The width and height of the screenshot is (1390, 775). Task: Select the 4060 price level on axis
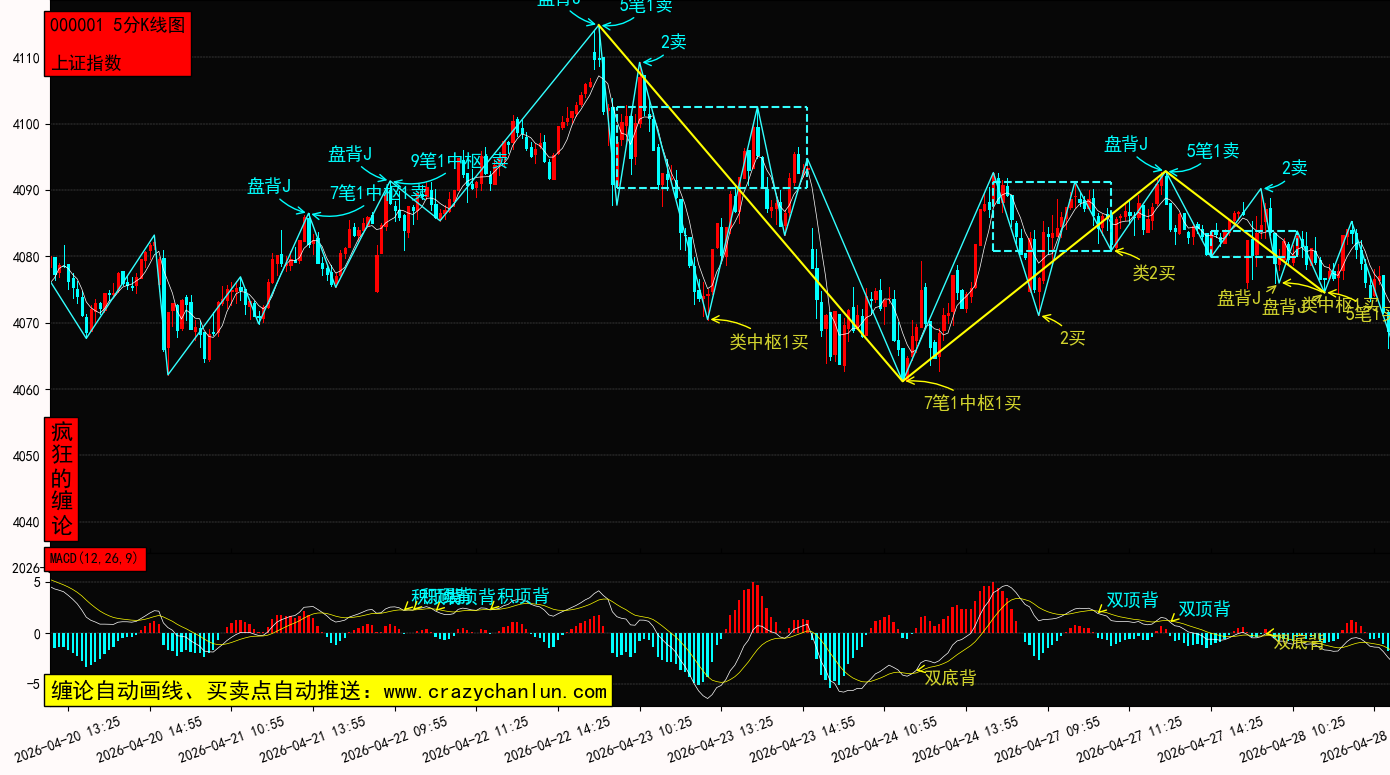click(26, 390)
